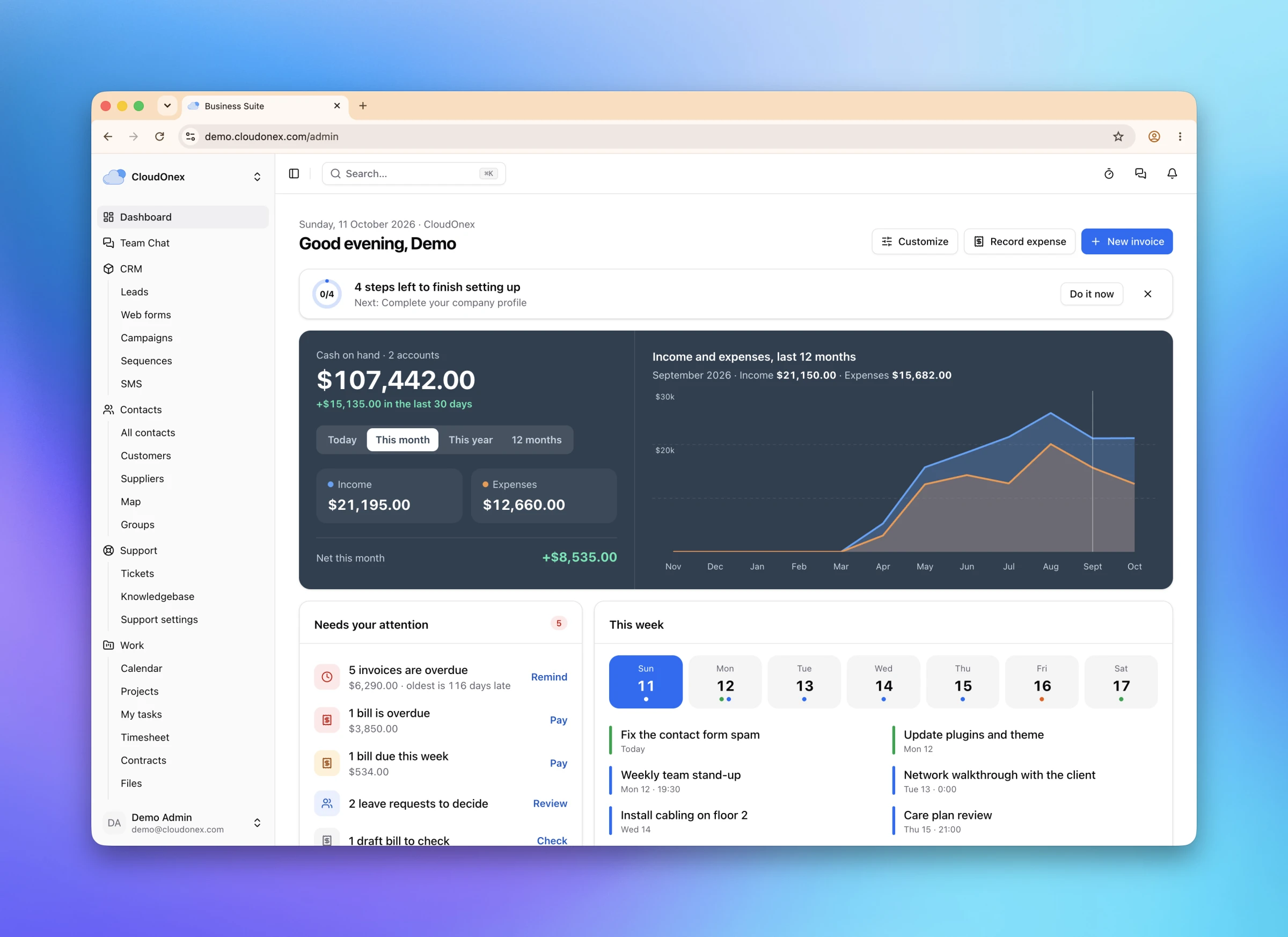The height and width of the screenshot is (937, 1288).
Task: Click the CRM cube icon
Action: coord(108,269)
